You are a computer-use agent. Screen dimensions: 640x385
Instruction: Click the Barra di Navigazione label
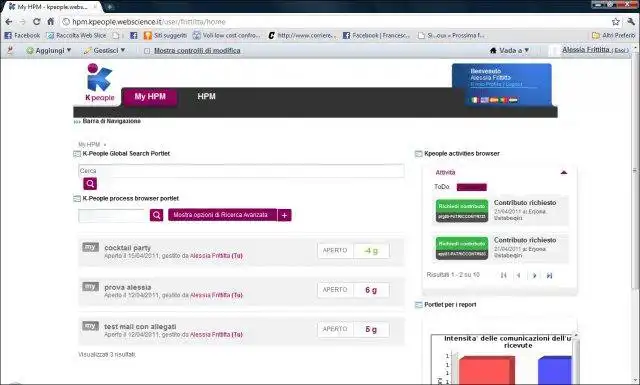coord(111,121)
